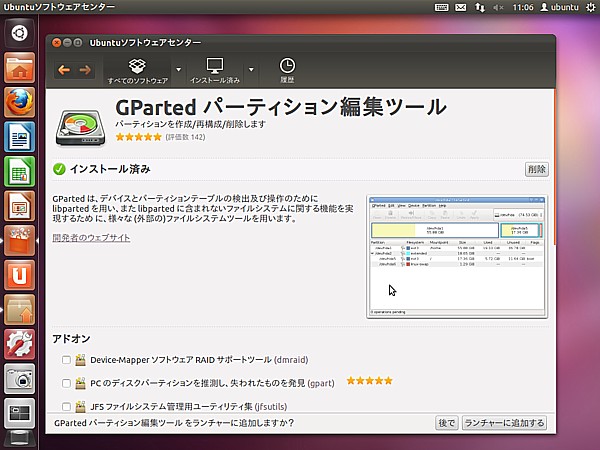The height and width of the screenshot is (450, 600).
Task: Click the five-star rating under GParted title
Action: click(139, 137)
